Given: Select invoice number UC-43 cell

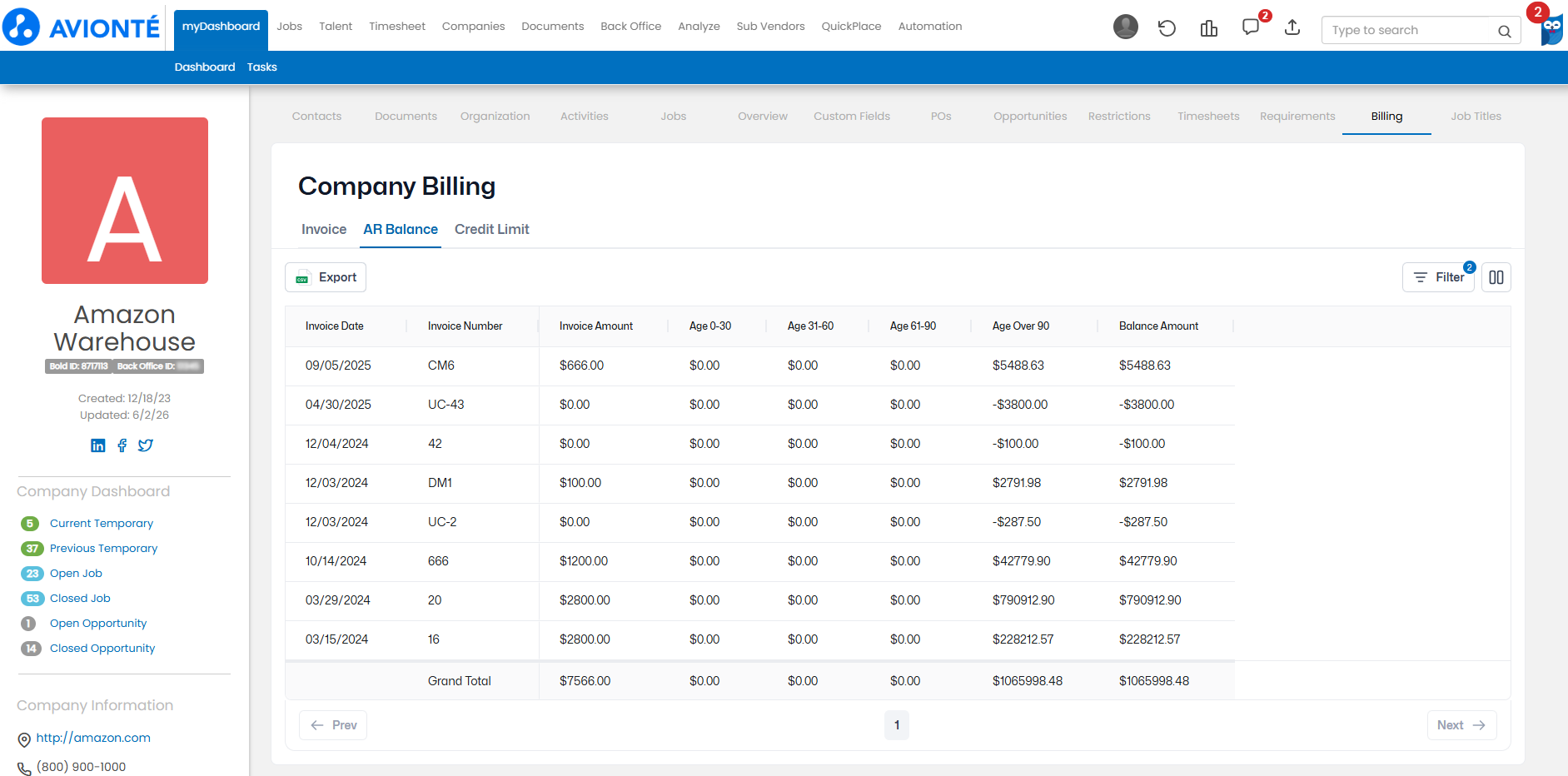Looking at the screenshot, I should 446,405.
